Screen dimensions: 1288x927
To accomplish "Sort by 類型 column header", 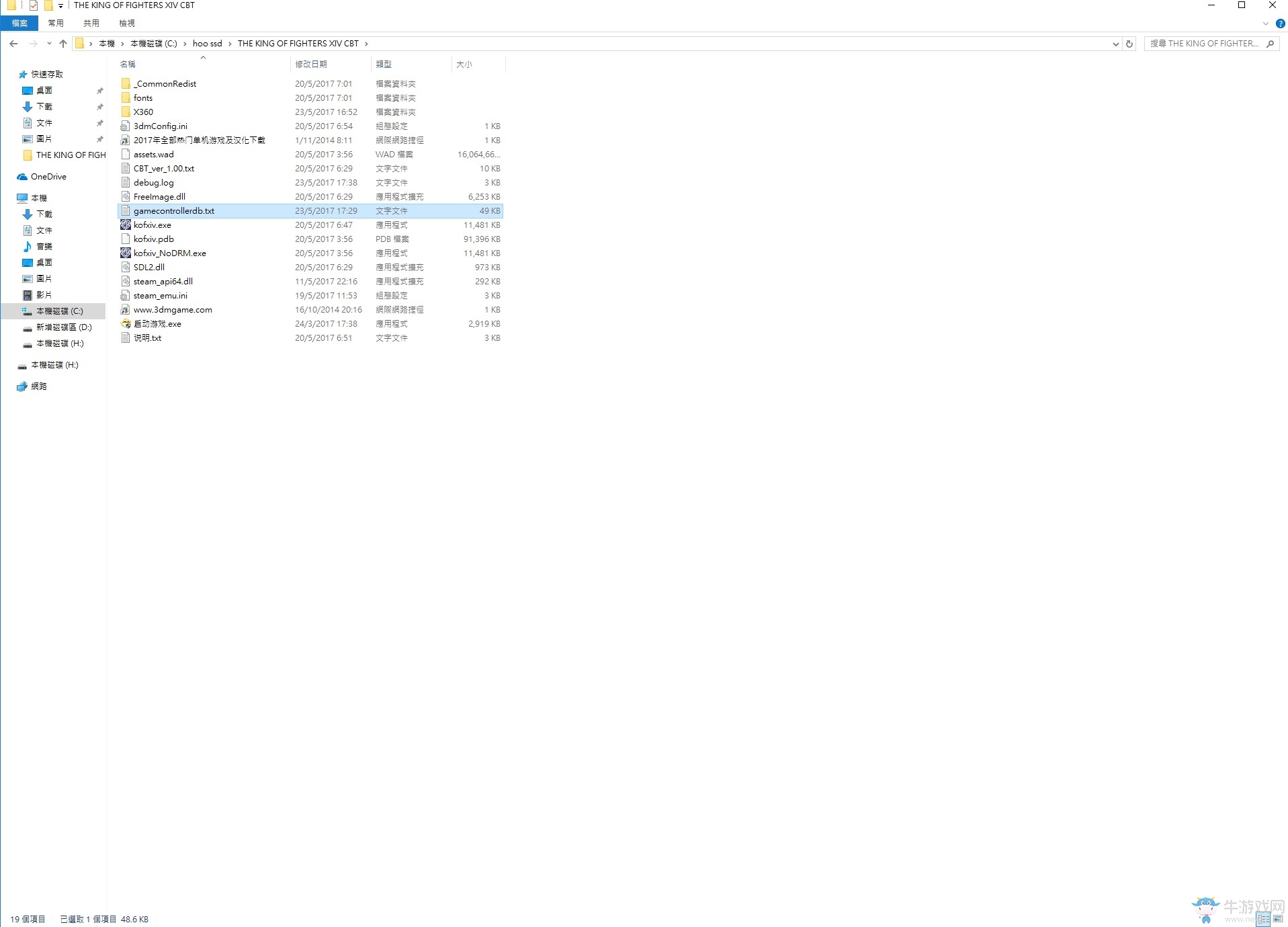I will [411, 65].
